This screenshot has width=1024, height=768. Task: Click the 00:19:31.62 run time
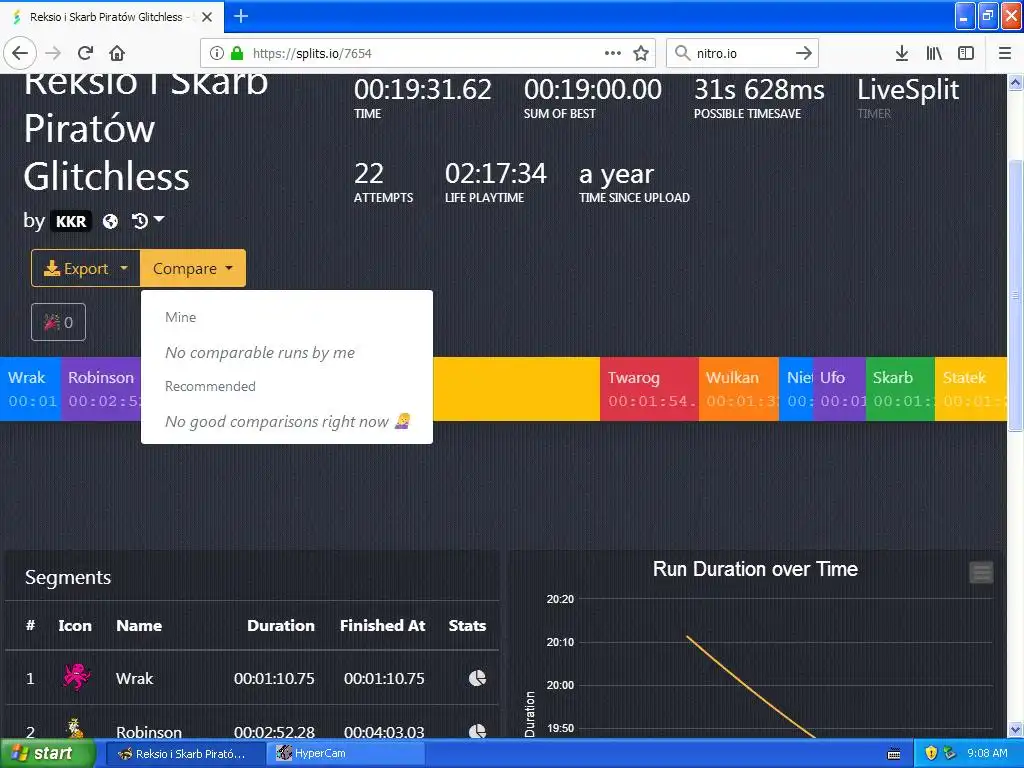point(423,89)
